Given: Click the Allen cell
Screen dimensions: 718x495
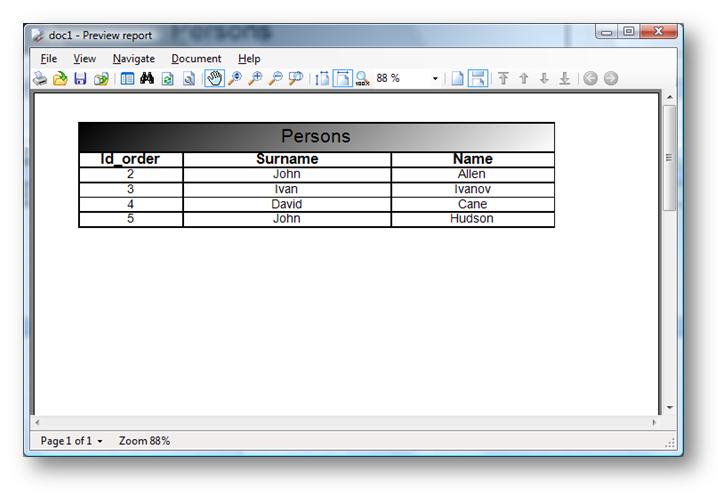Looking at the screenshot, I should (x=472, y=174).
